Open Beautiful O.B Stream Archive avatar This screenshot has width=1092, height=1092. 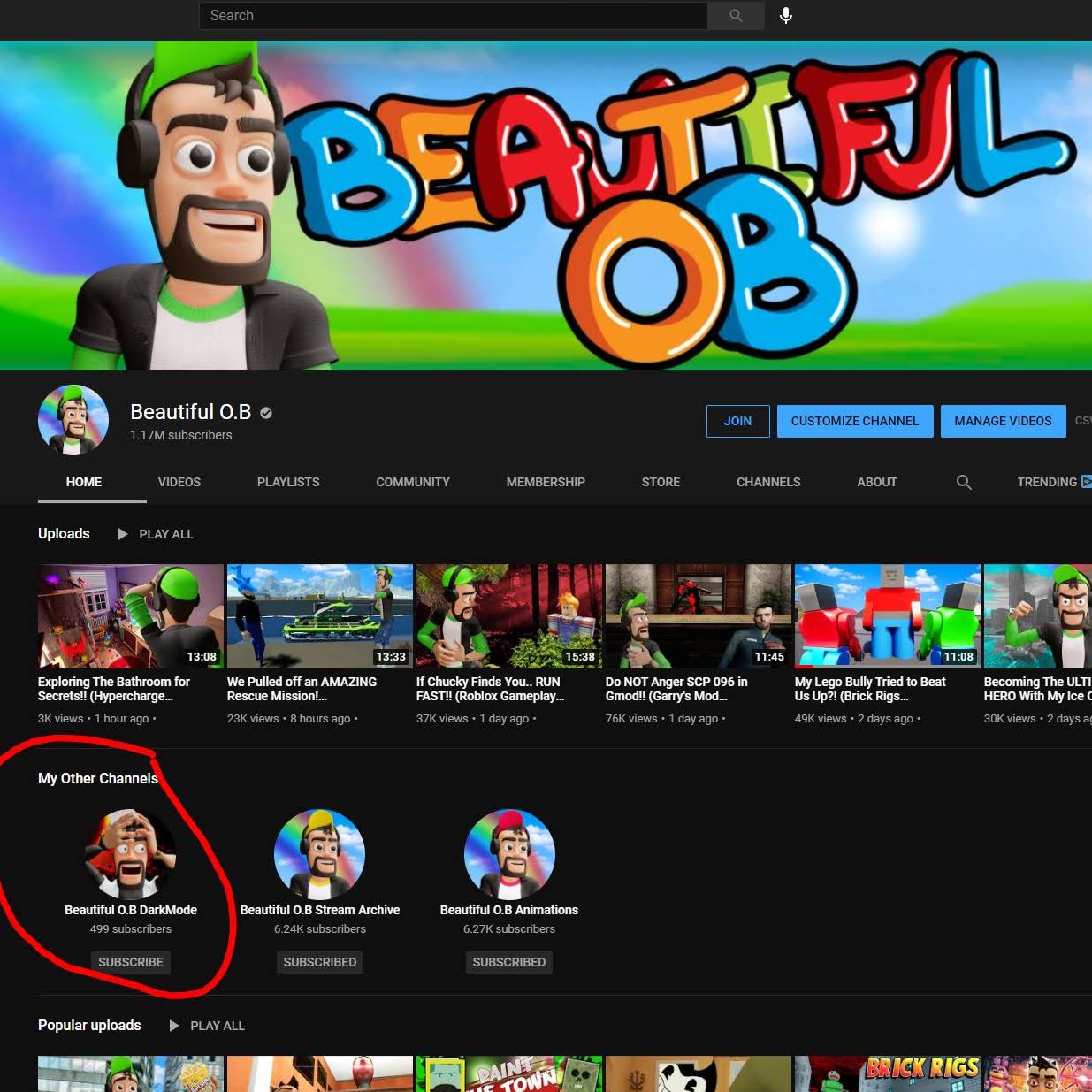(320, 854)
